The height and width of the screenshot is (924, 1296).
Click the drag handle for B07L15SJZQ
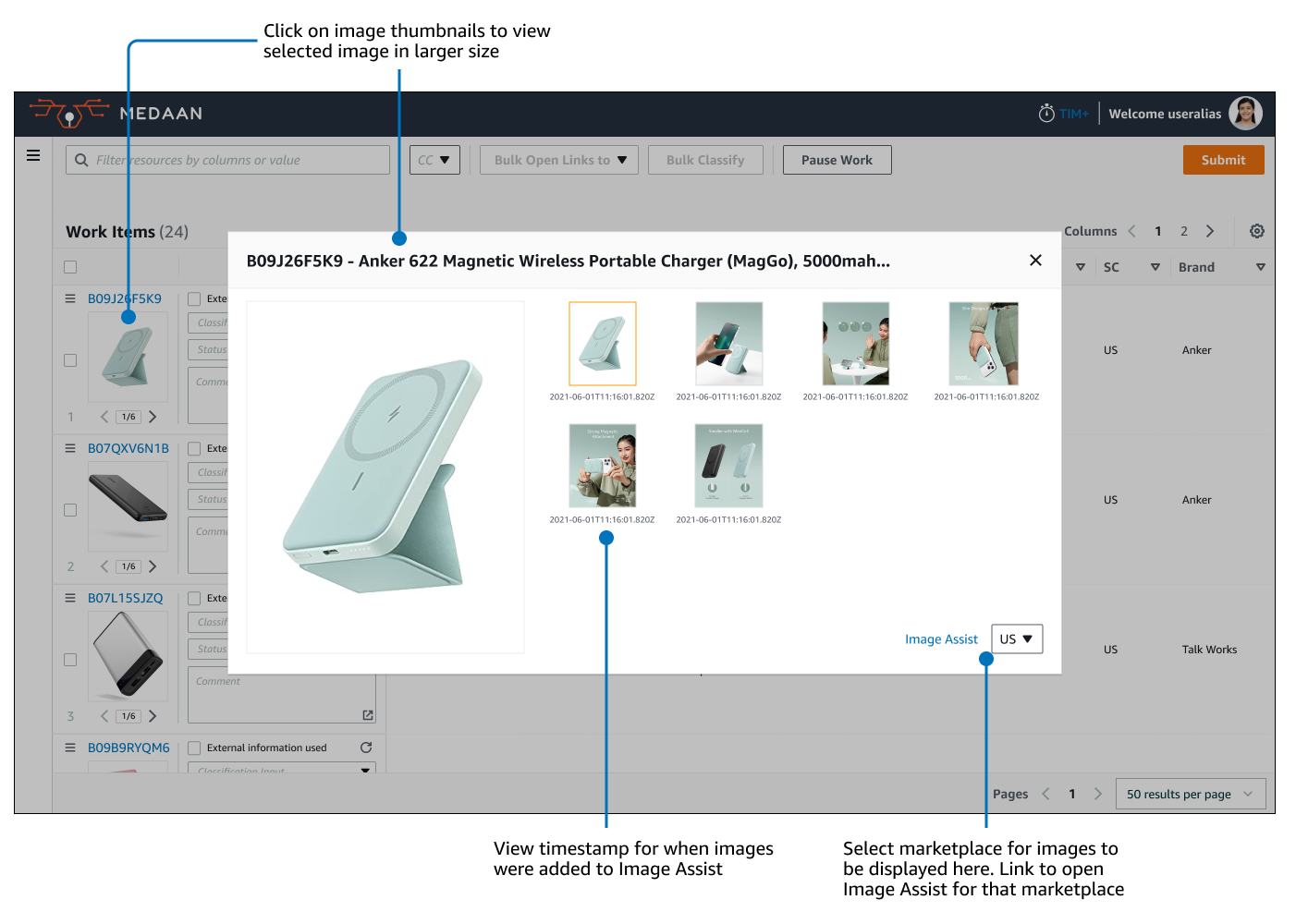coord(70,598)
